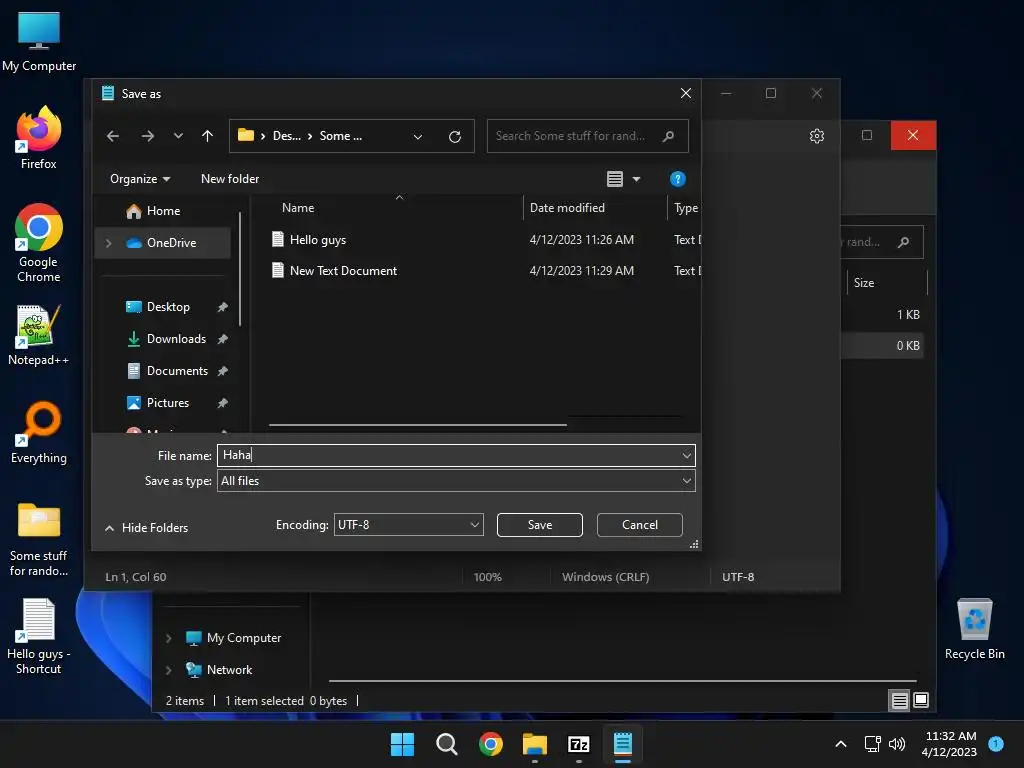Close the Save as dialog
Screen dimensions: 1024x768
pos(685,93)
